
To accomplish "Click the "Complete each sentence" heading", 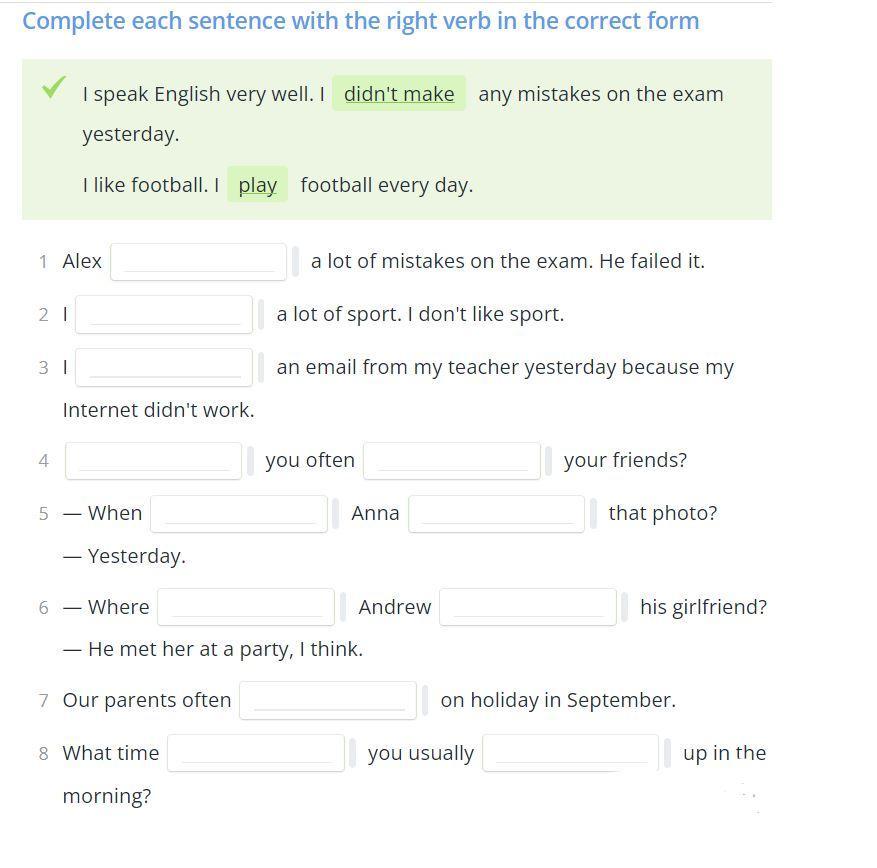I will (x=360, y=21).
